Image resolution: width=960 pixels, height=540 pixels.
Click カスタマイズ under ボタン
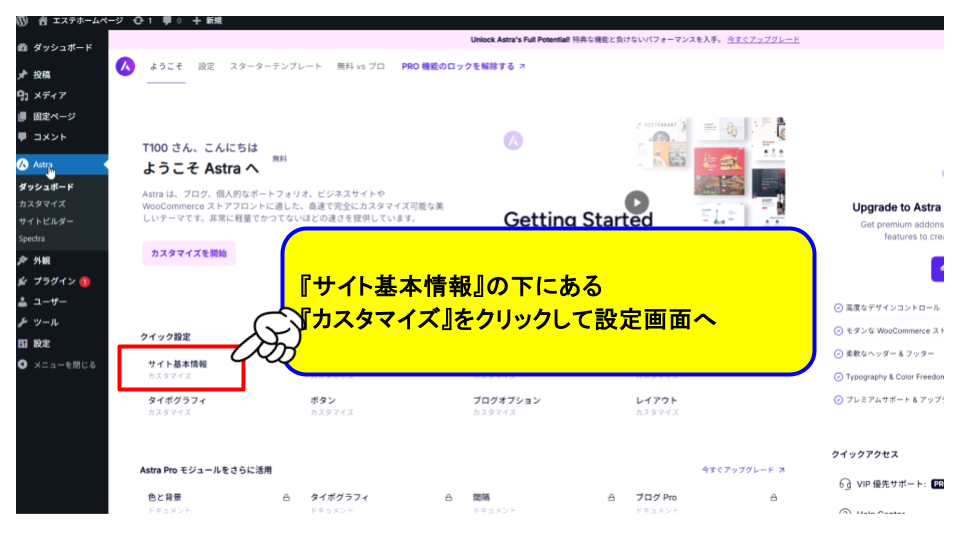(x=332, y=413)
